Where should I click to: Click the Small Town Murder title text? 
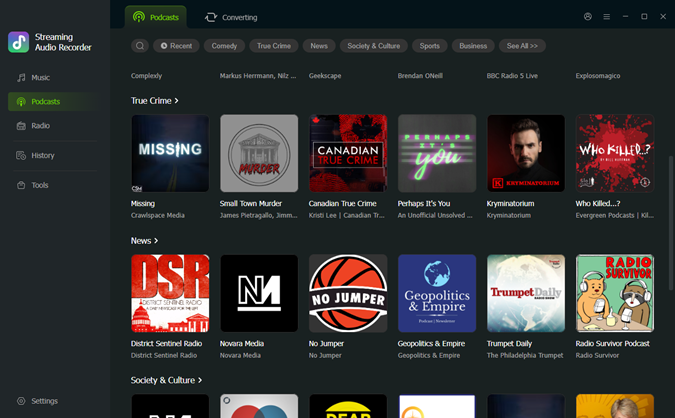251,204
